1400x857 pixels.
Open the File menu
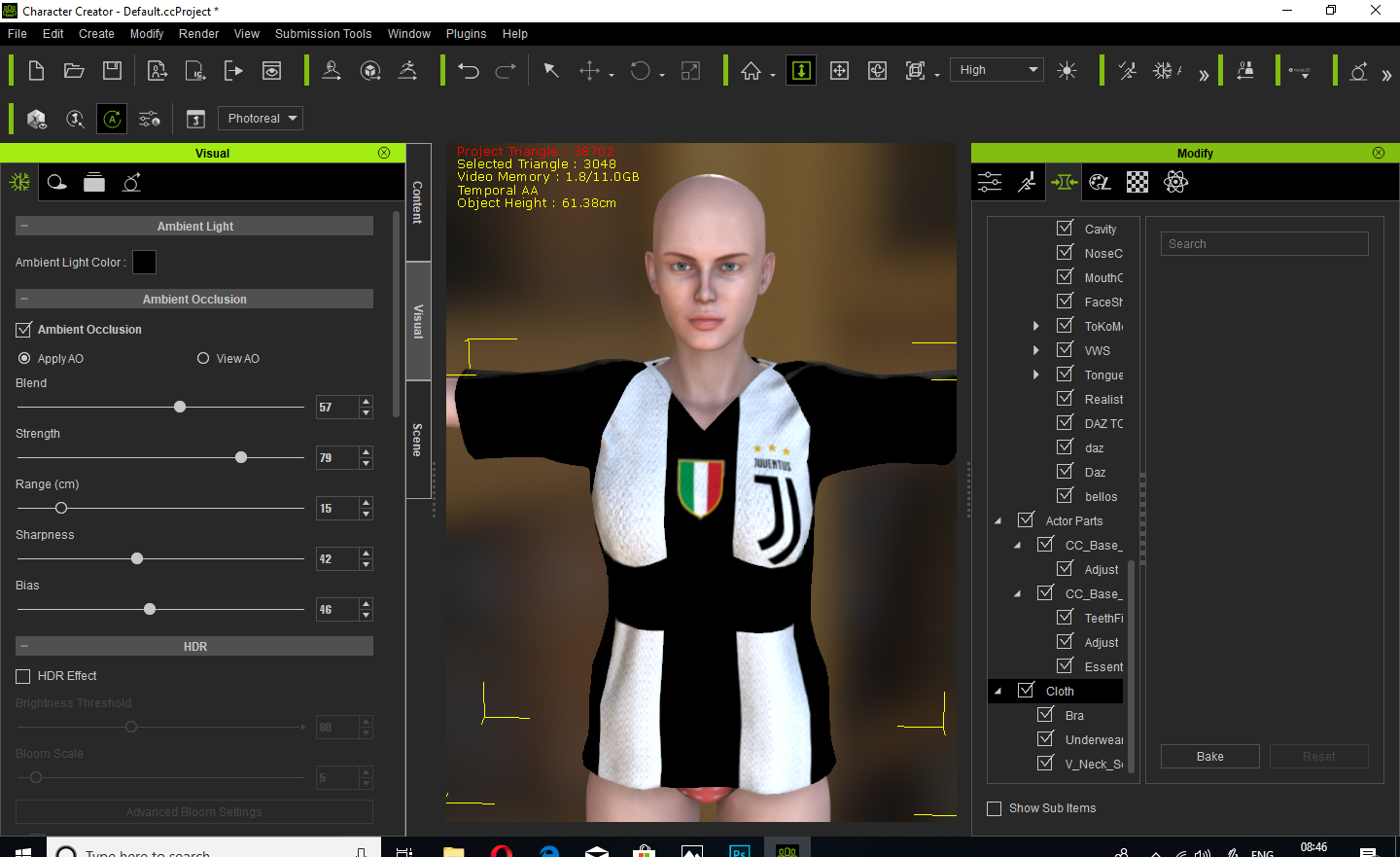tap(17, 33)
